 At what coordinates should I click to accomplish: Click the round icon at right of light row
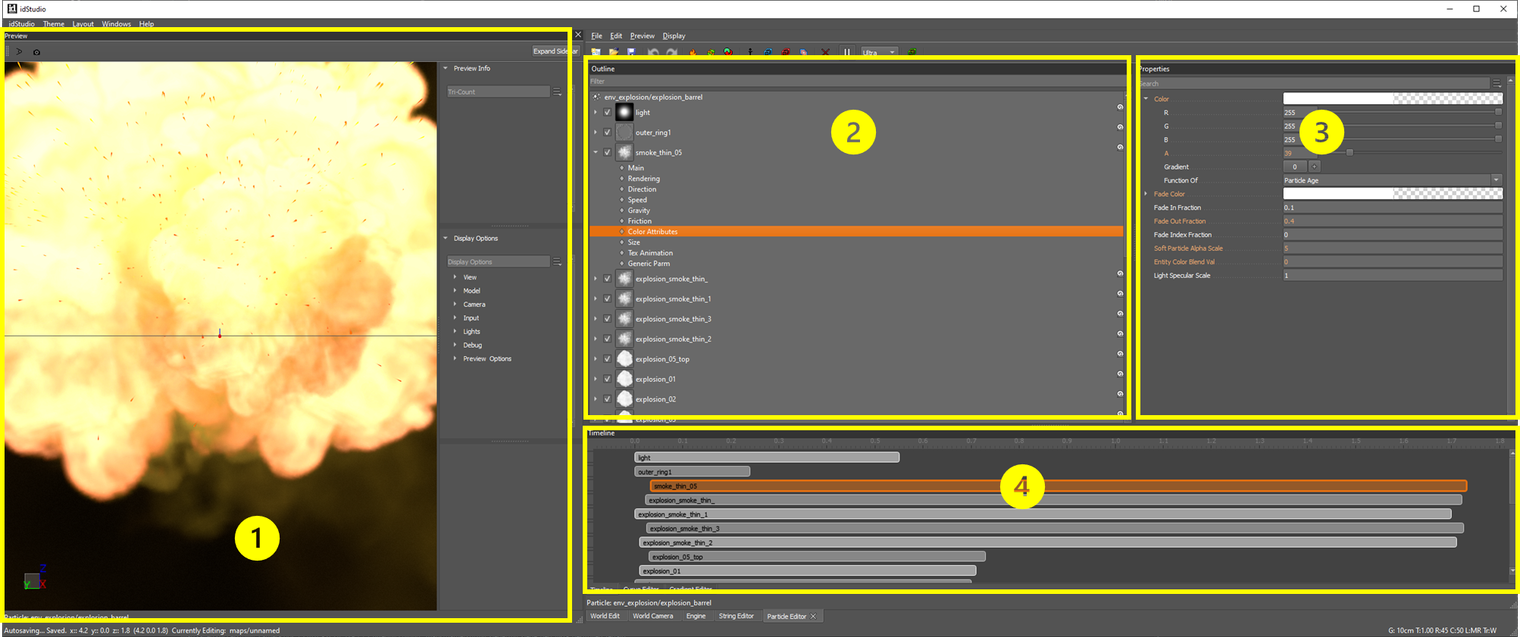pos(1119,107)
